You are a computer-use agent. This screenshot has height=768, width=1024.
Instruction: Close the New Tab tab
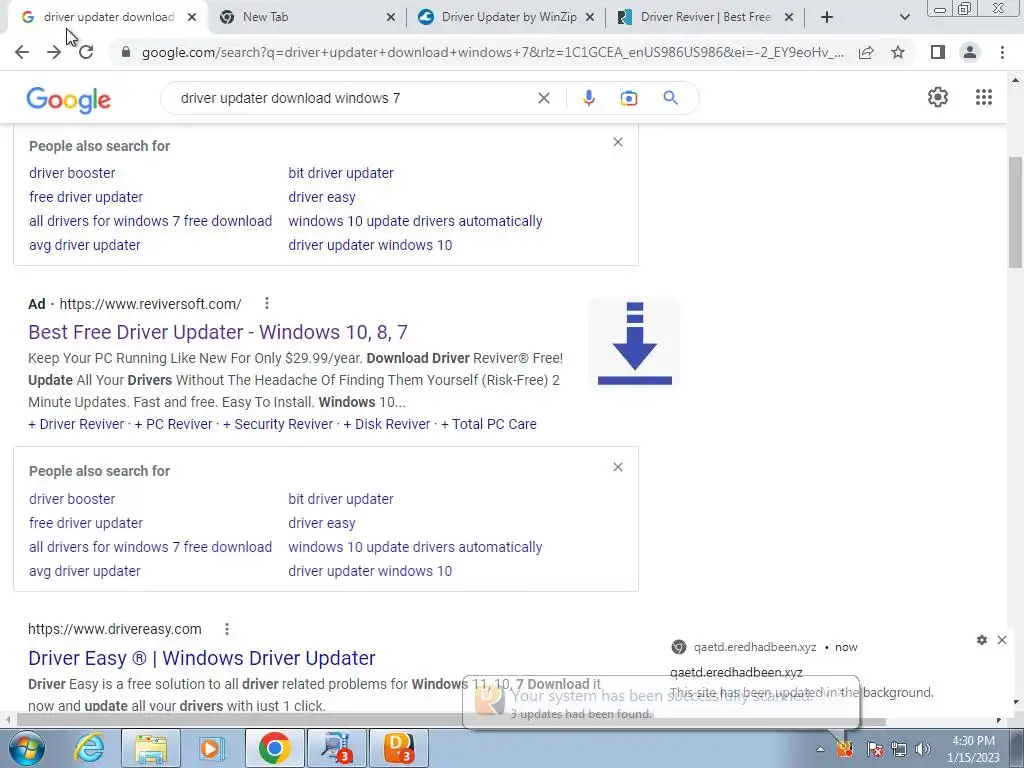click(391, 17)
